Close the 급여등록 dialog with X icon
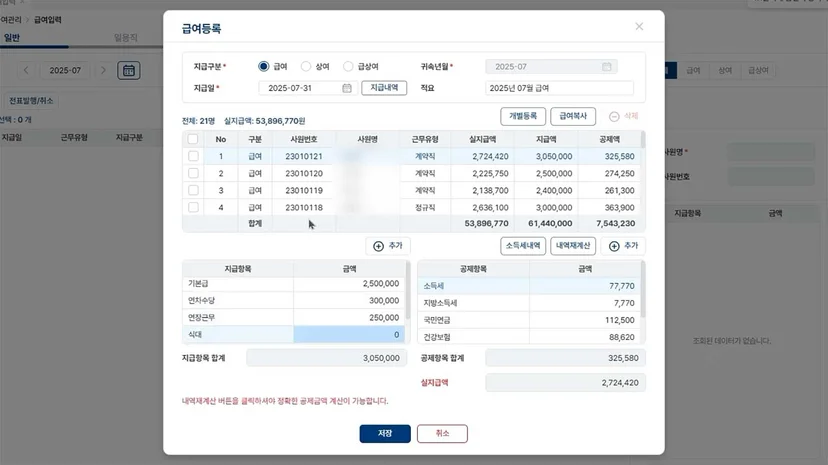 click(639, 26)
